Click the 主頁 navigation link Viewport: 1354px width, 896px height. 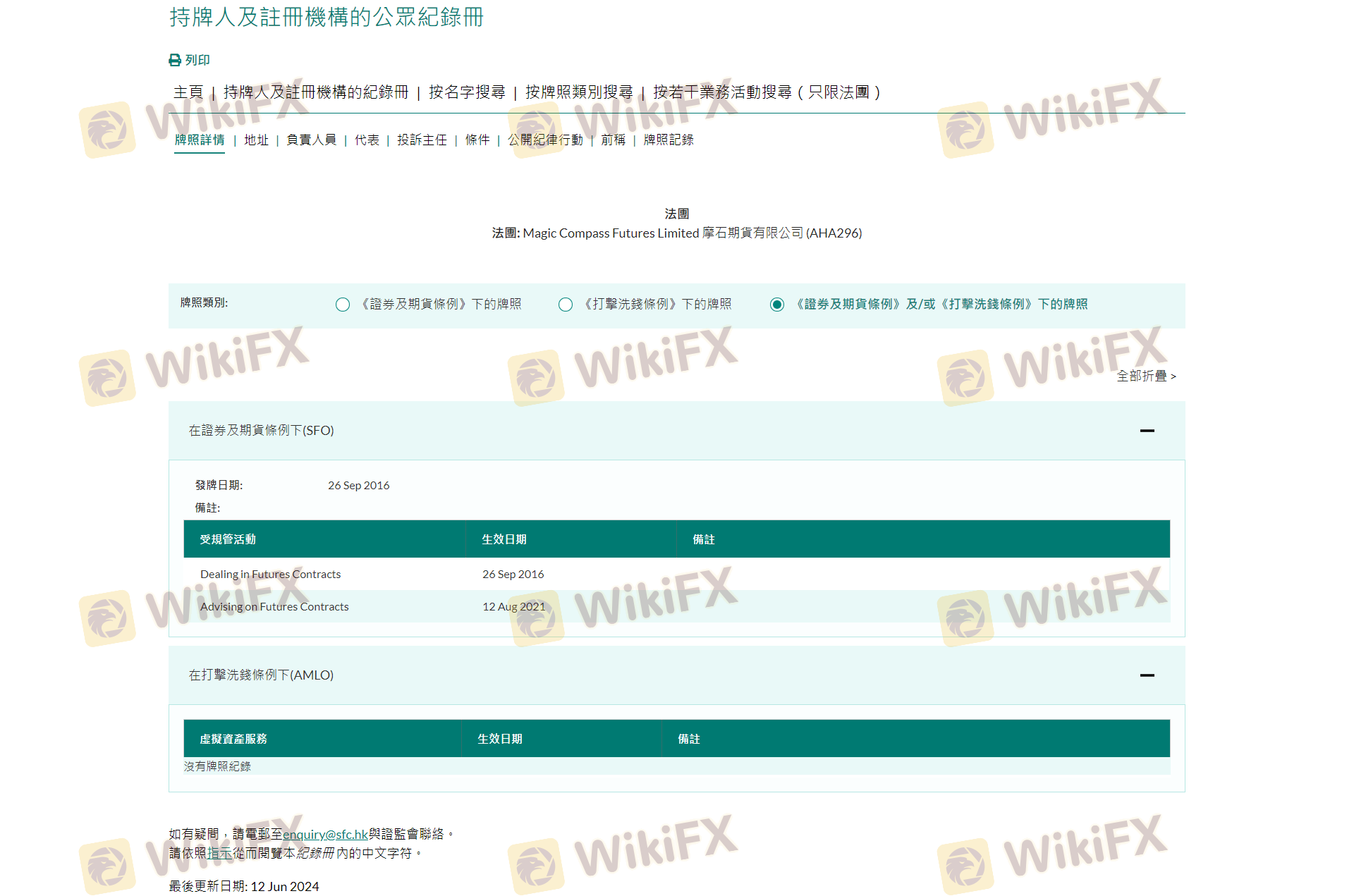[x=188, y=92]
